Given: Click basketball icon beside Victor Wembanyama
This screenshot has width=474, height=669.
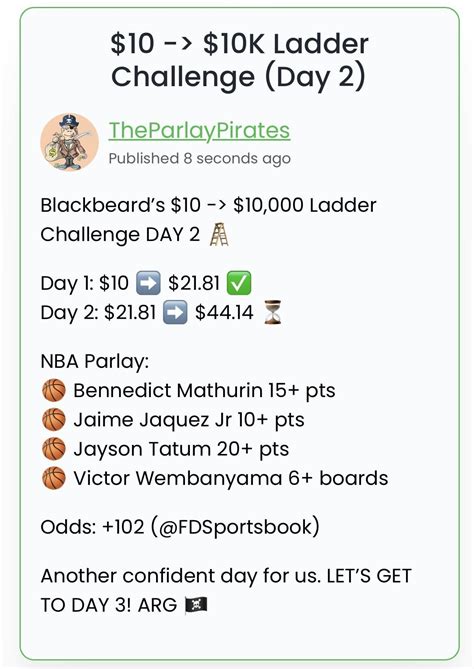Looking at the screenshot, I should click(54, 478).
